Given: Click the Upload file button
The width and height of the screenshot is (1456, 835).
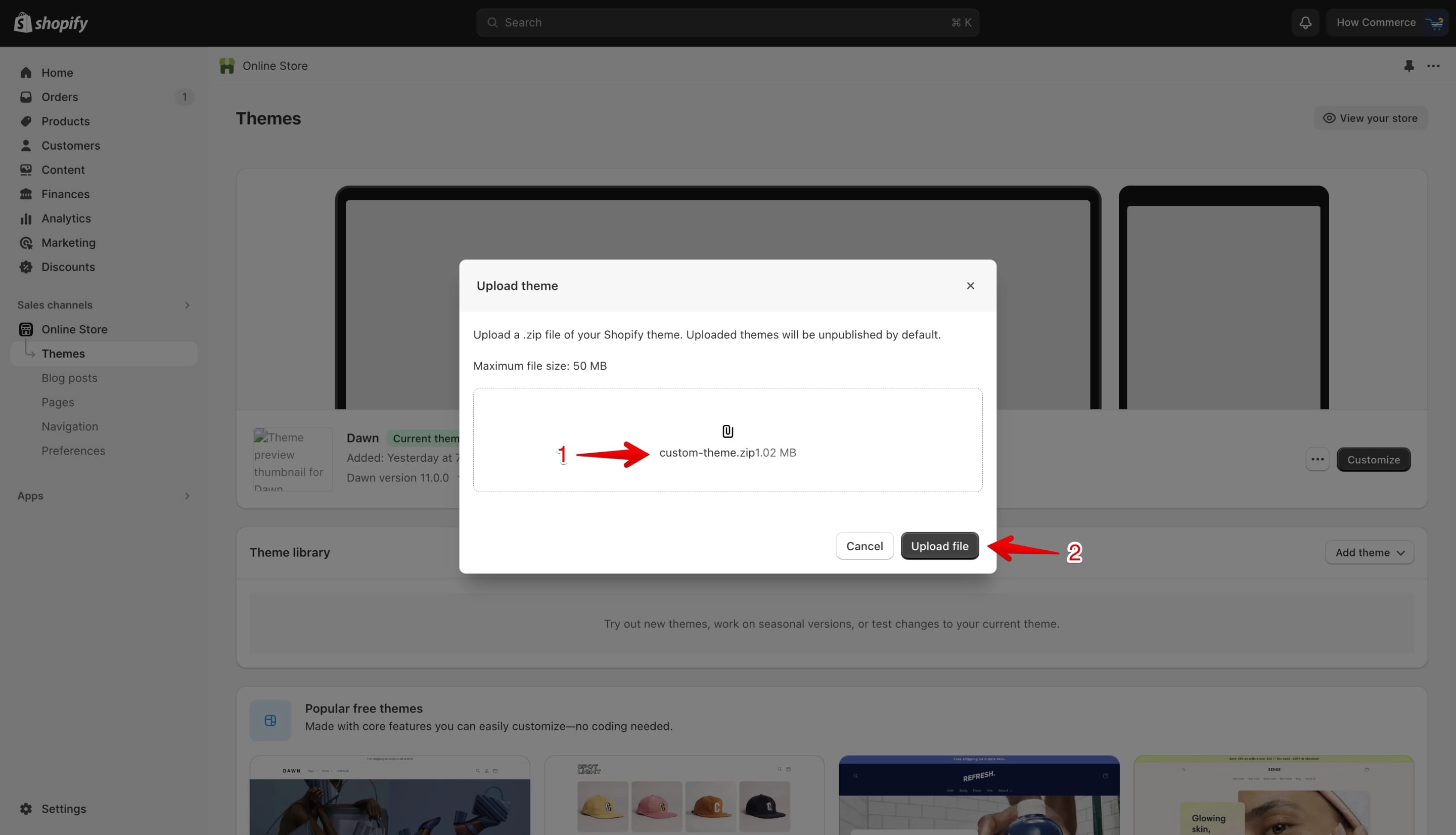Looking at the screenshot, I should (940, 546).
